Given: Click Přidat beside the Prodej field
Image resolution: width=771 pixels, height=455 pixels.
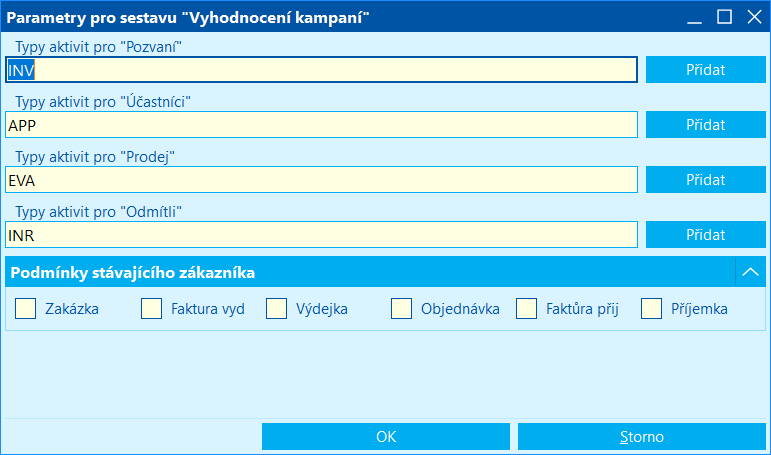Looking at the screenshot, I should pyautogui.click(x=705, y=180).
